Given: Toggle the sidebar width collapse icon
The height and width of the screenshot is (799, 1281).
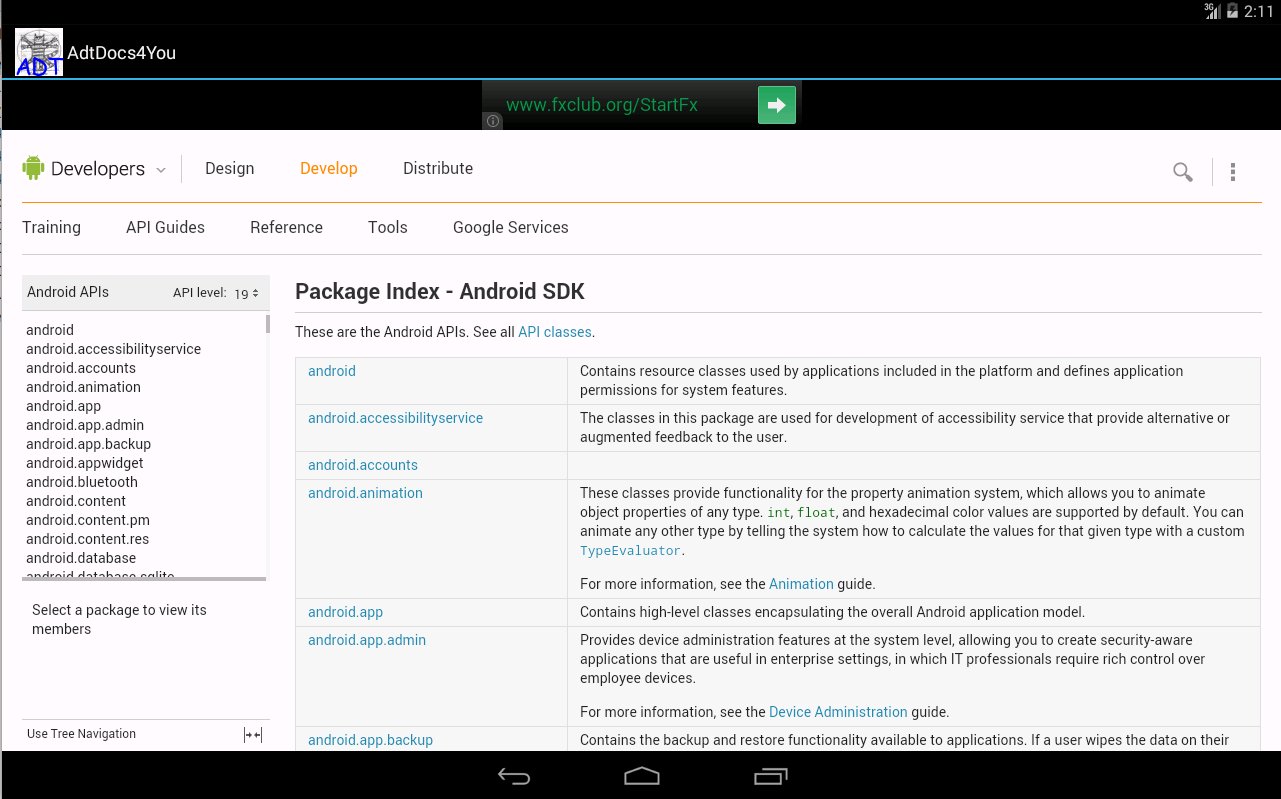Looking at the screenshot, I should click(x=253, y=735).
